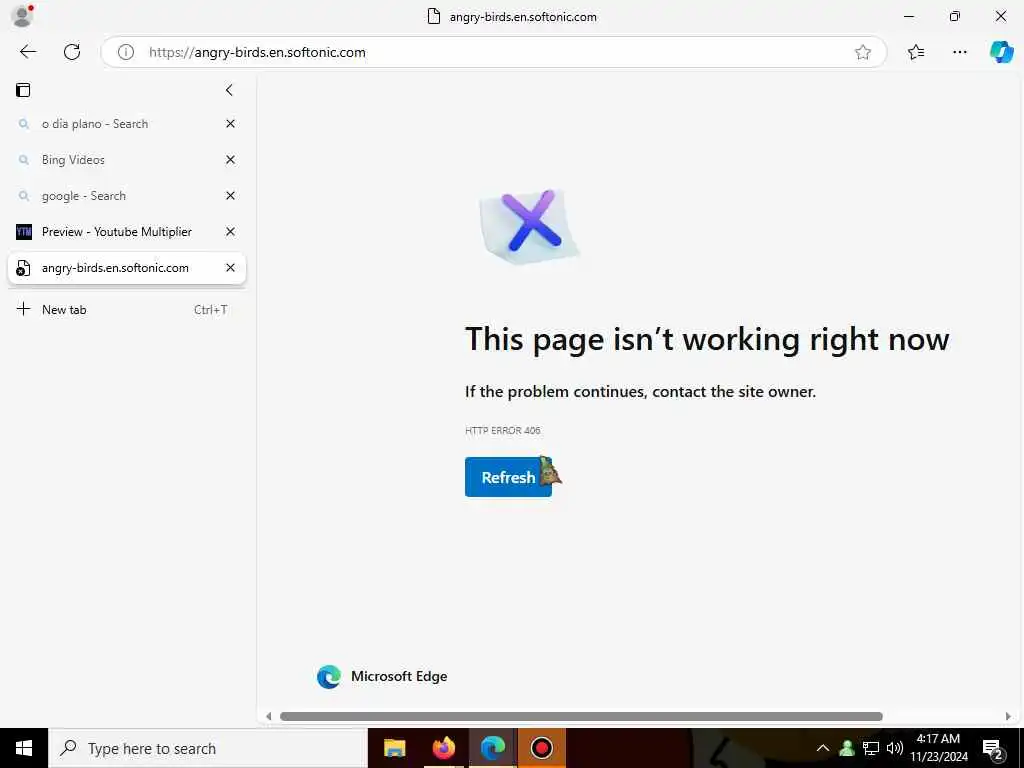
Task: Close the Youtube Multiplier tab
Action: point(231,232)
